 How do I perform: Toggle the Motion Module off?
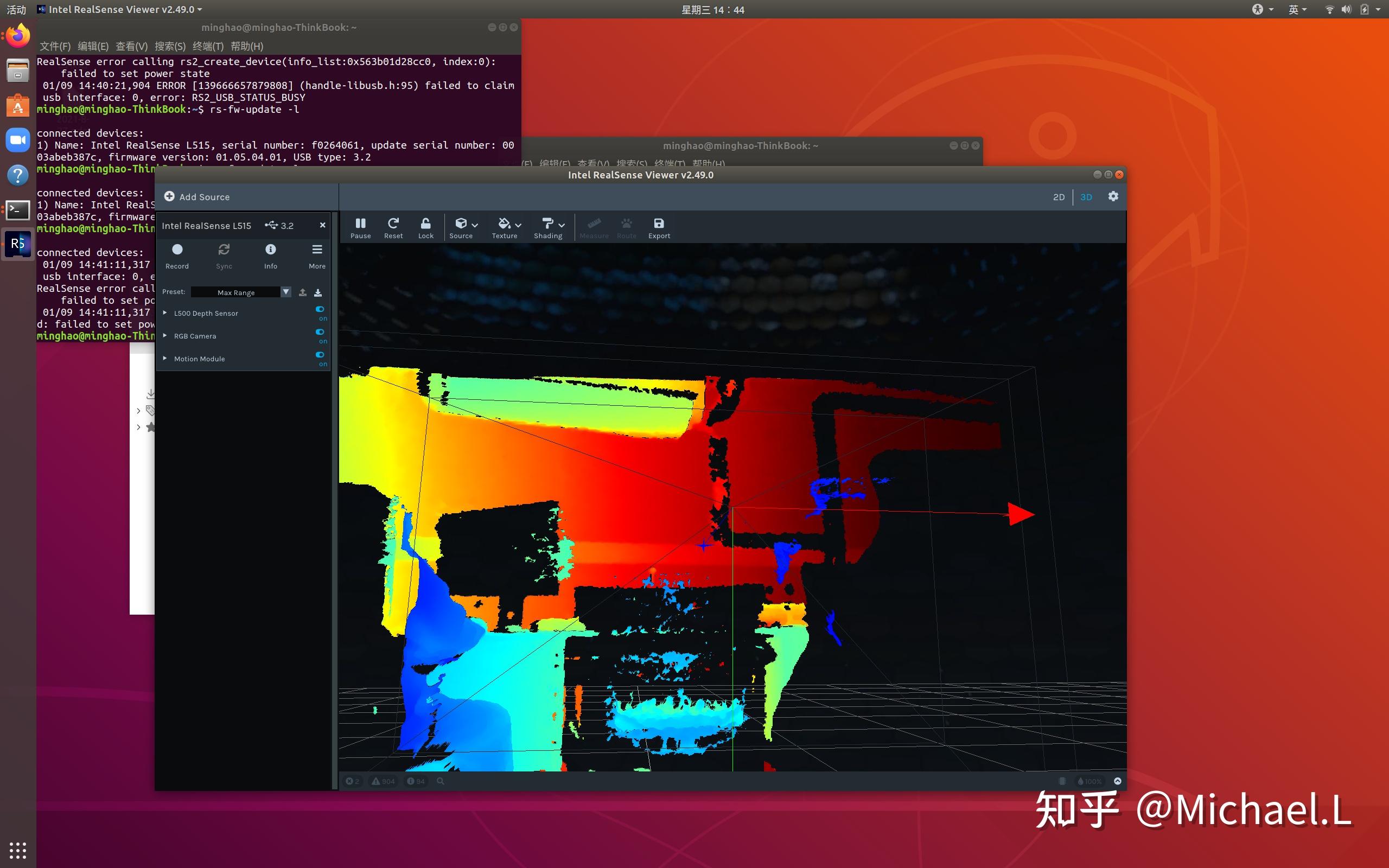point(321,355)
